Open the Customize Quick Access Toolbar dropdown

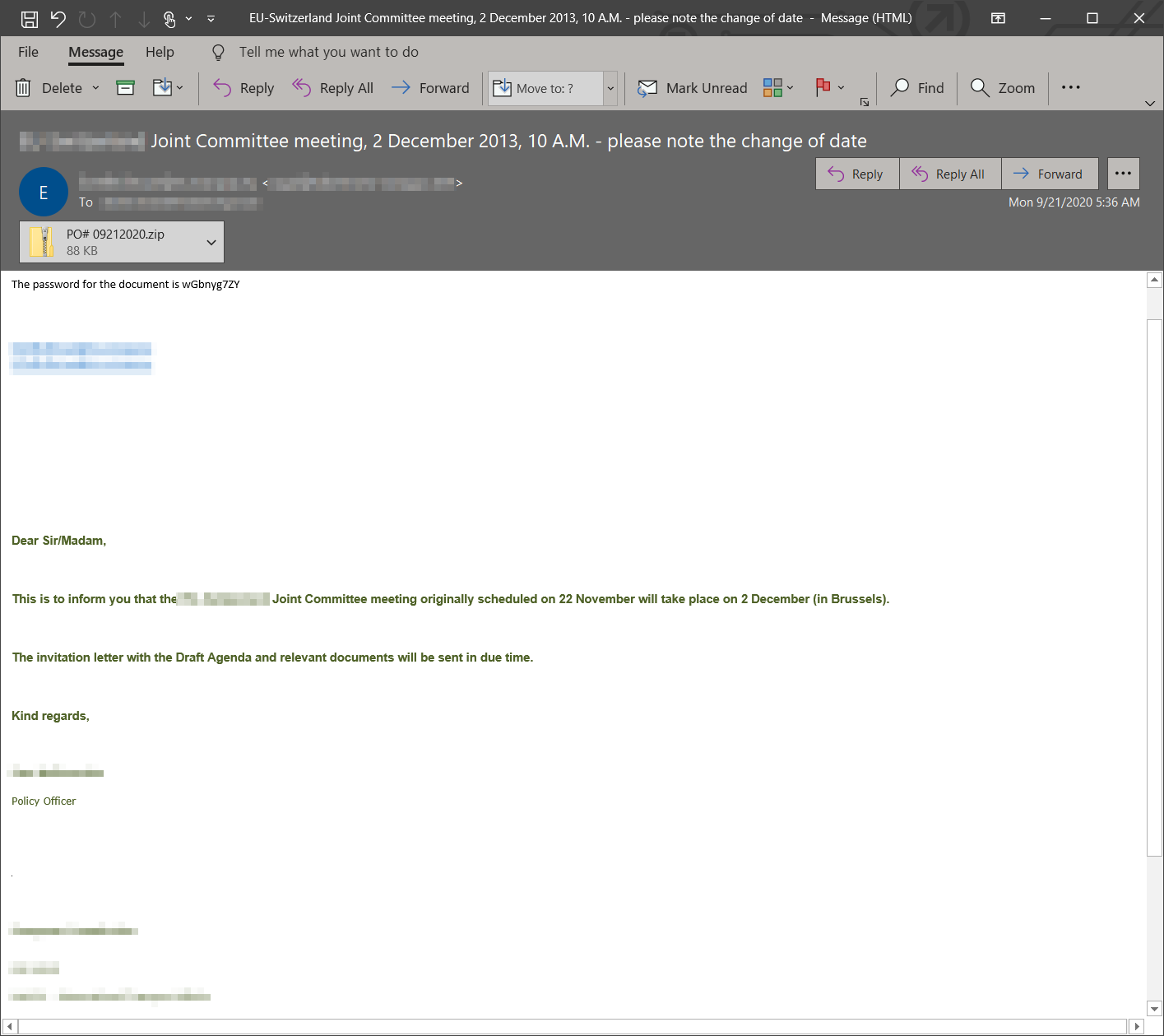click(211, 18)
